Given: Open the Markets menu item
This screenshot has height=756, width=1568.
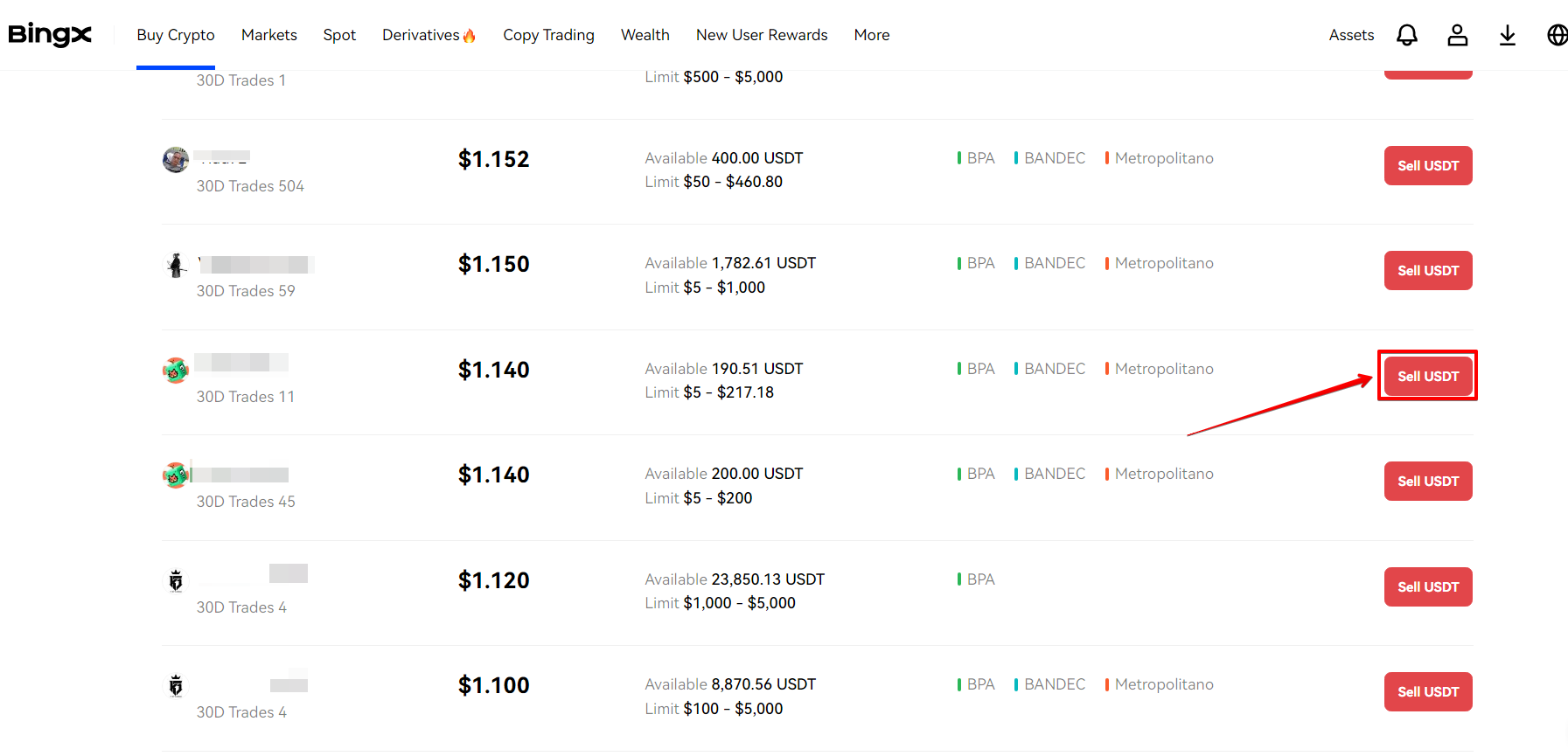Looking at the screenshot, I should coord(269,35).
